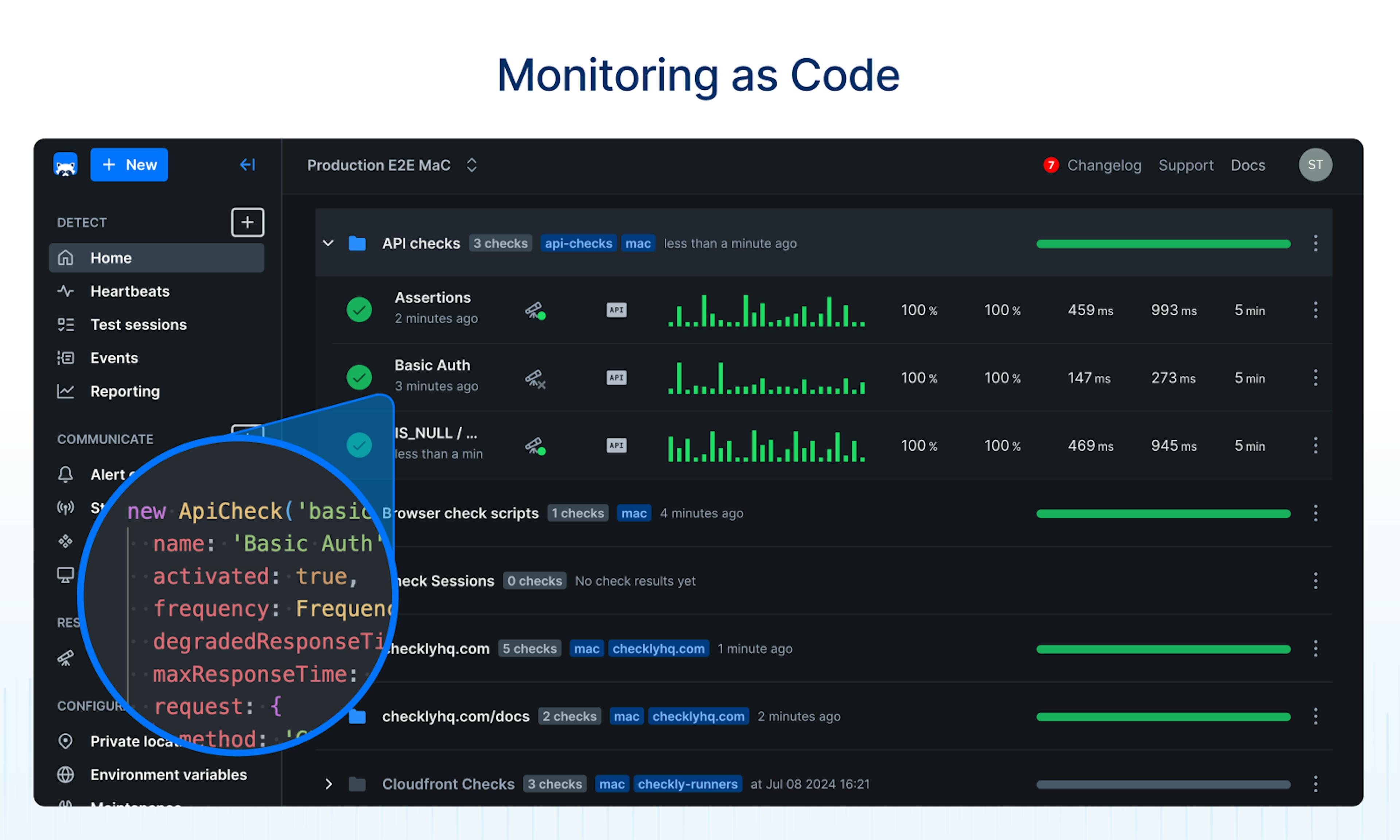1400x840 pixels.
Task: Click the API type badge on IS_NULL
Action: [x=616, y=446]
